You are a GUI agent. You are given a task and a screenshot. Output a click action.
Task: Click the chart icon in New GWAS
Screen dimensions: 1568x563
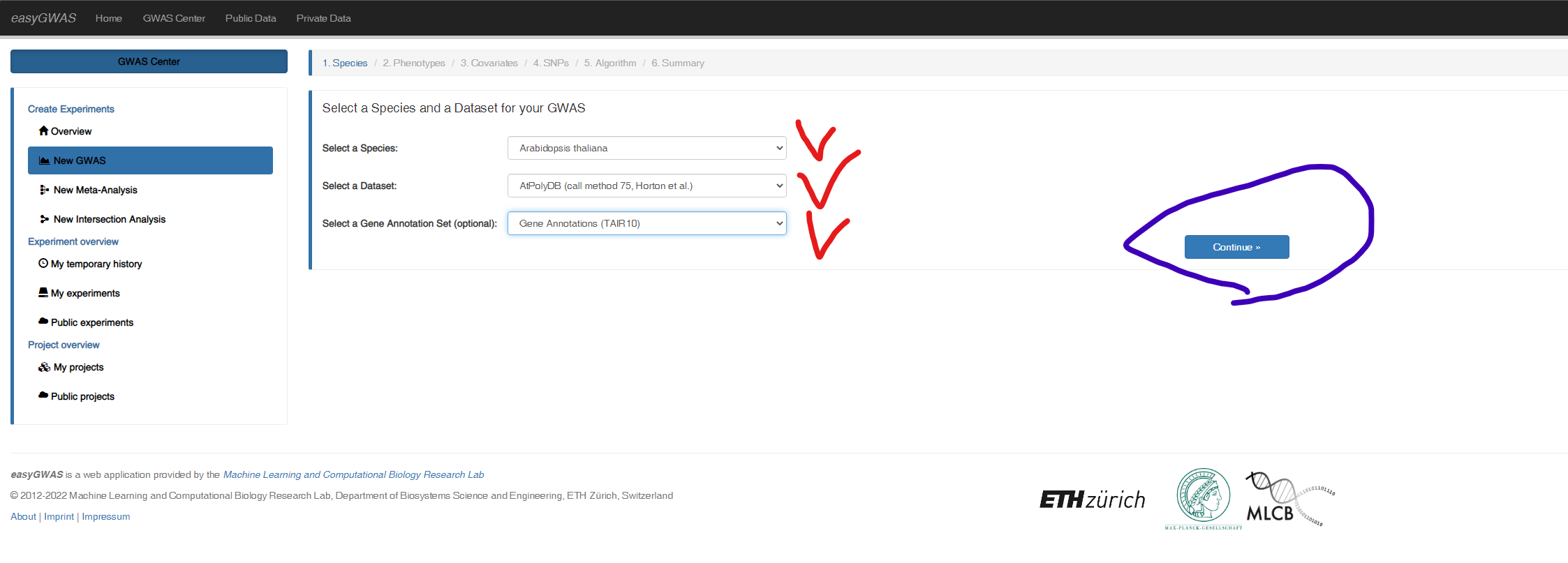pos(45,160)
